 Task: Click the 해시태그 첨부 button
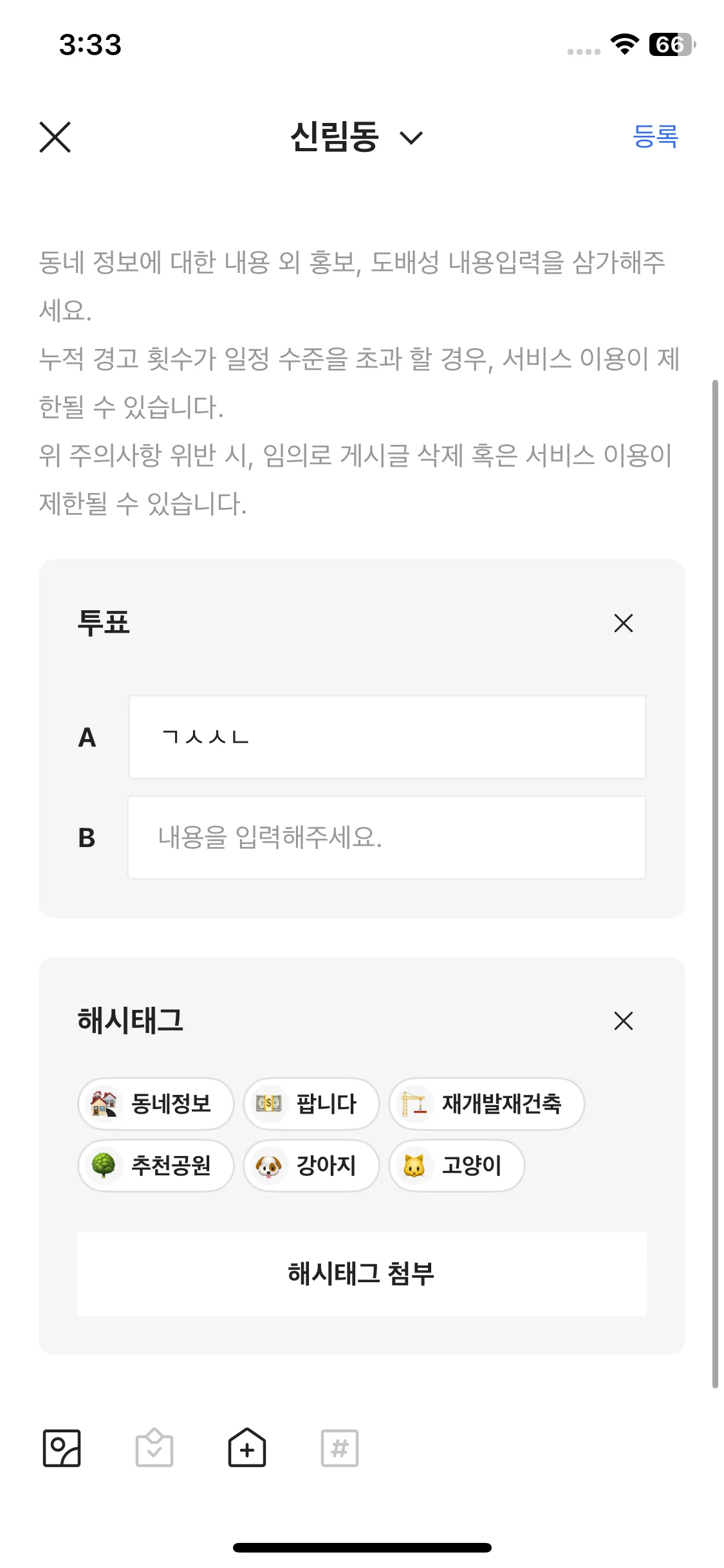pos(362,1274)
